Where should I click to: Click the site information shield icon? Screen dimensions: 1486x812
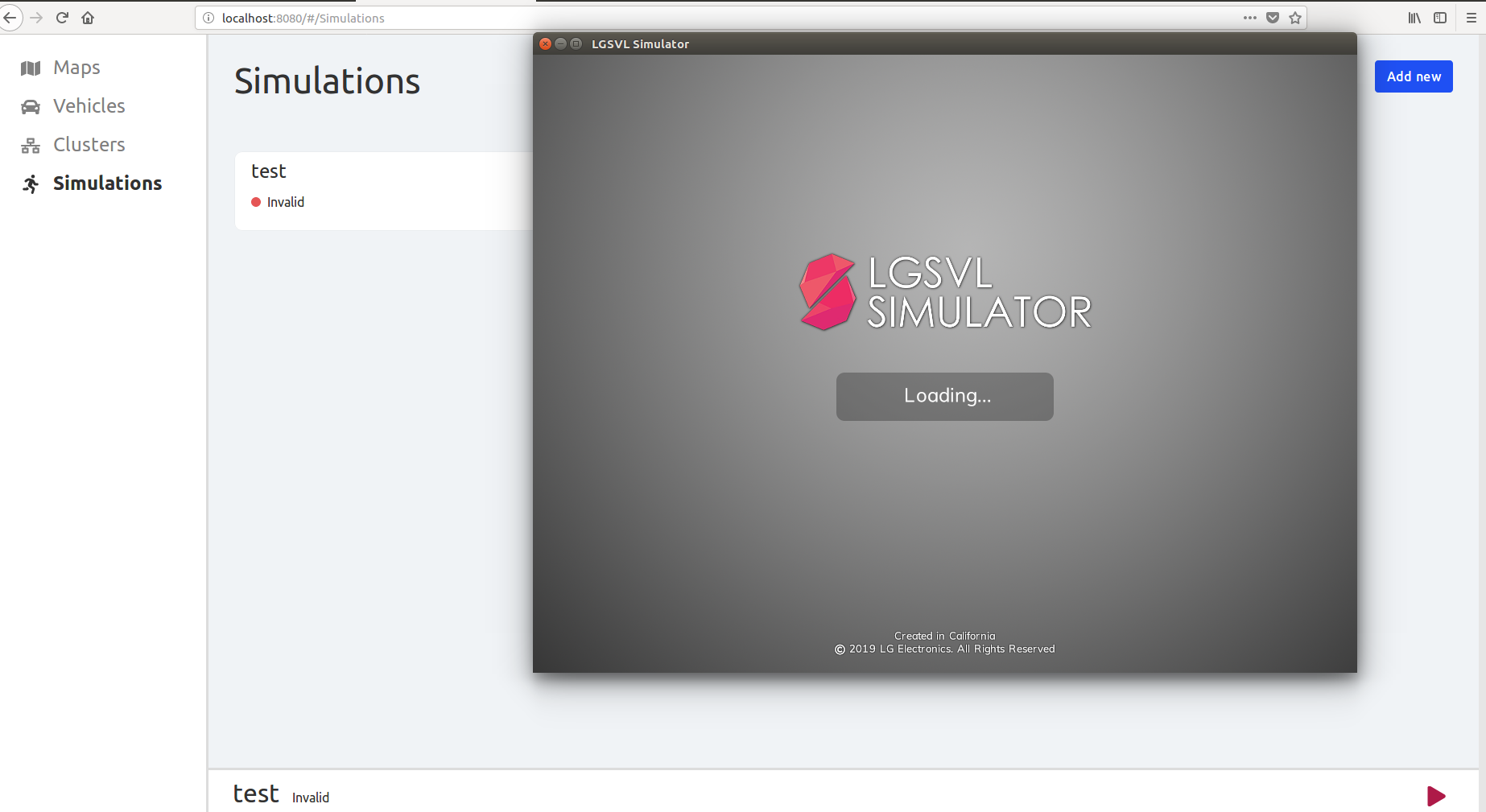(1272, 17)
